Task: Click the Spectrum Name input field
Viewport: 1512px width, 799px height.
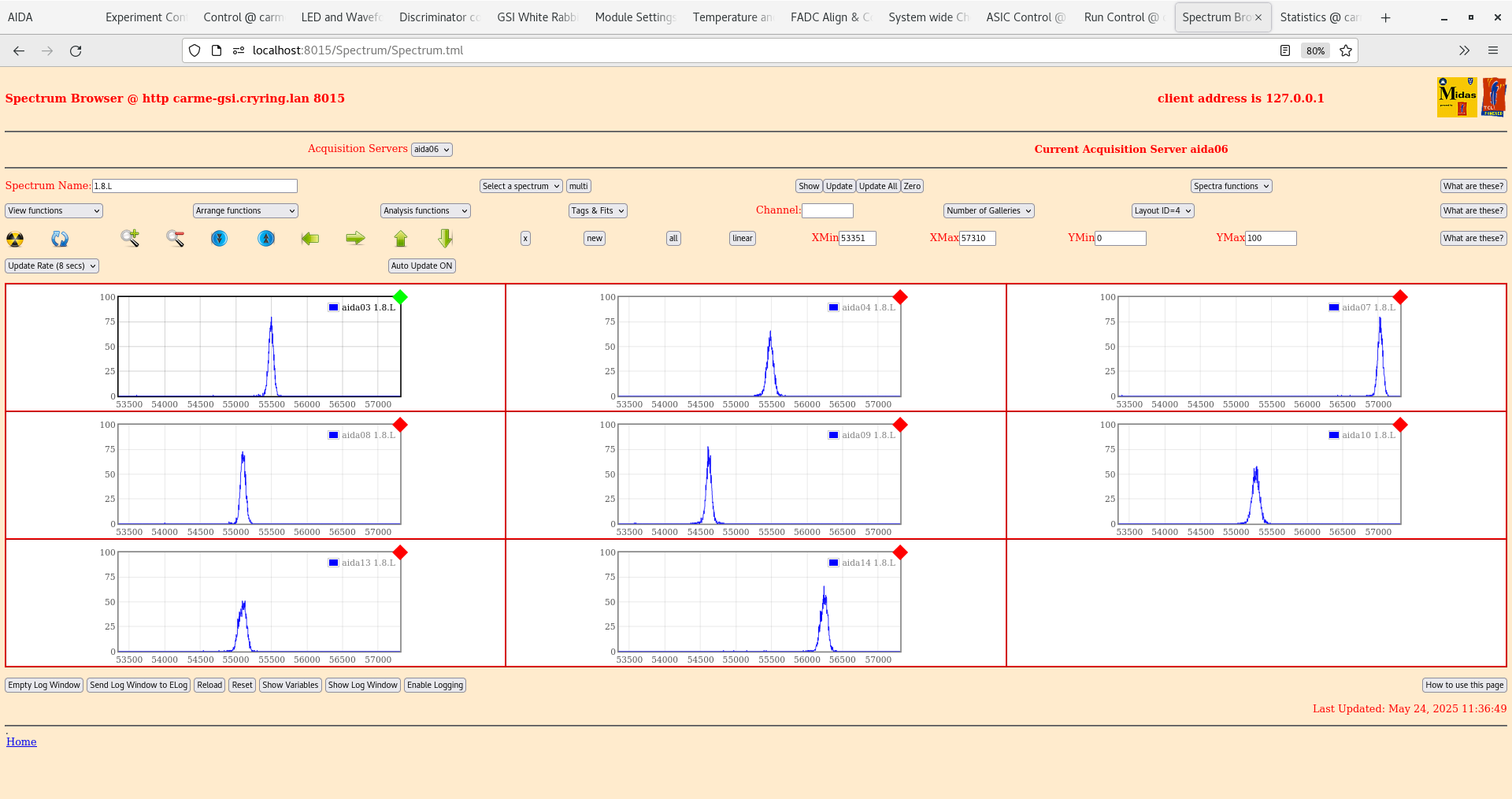Action: click(195, 187)
